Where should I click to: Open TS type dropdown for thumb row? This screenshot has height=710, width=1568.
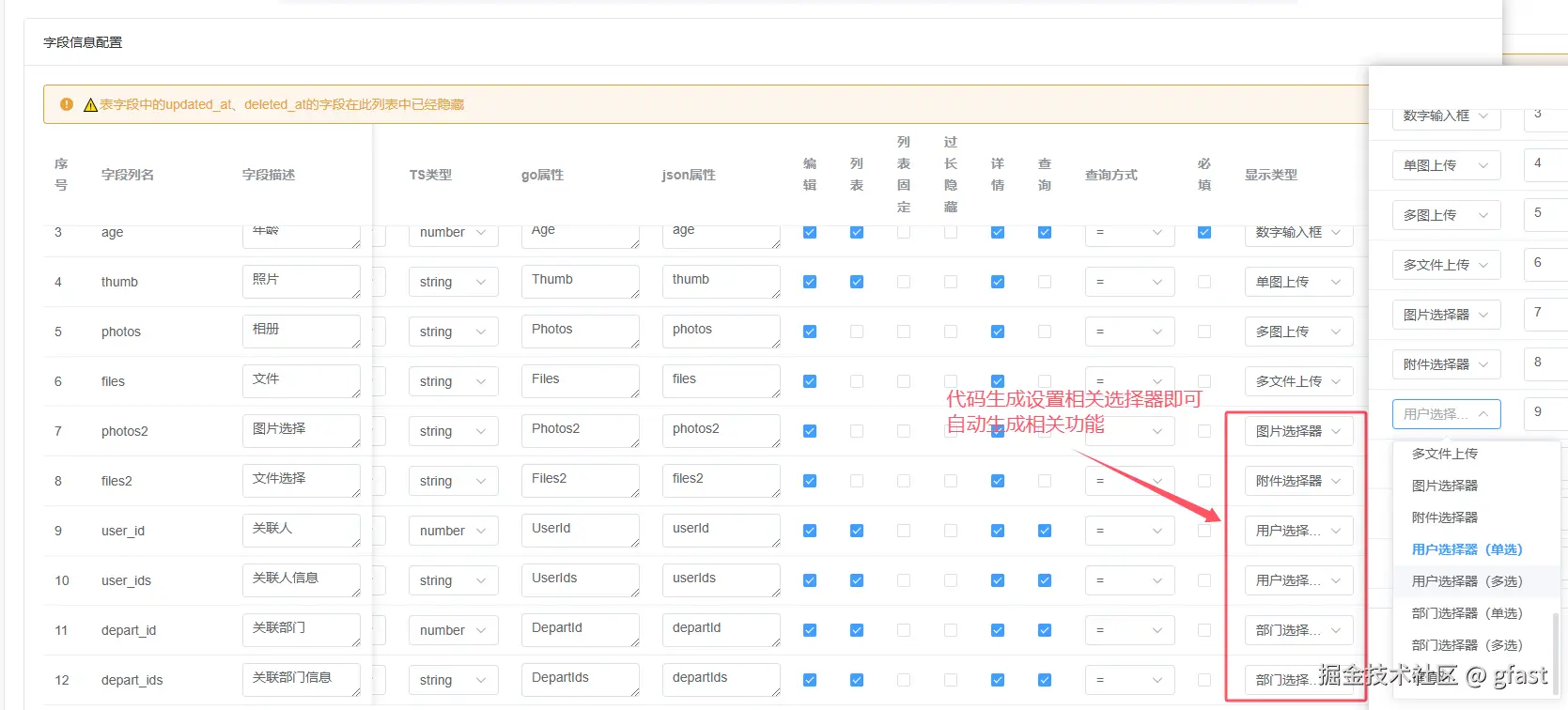[453, 282]
